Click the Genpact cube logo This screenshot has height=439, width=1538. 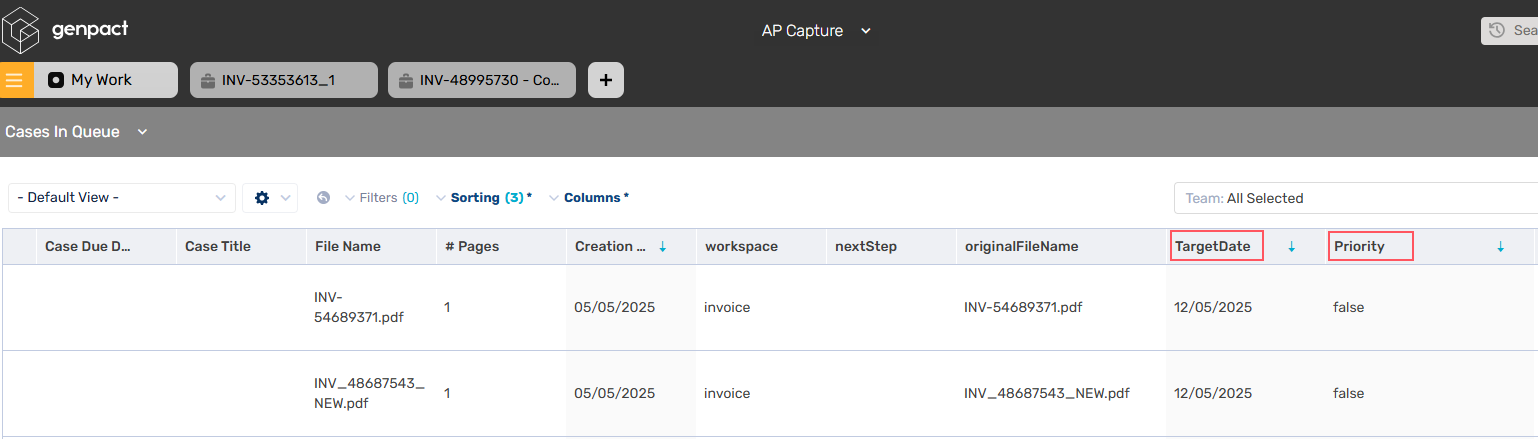[x=21, y=30]
